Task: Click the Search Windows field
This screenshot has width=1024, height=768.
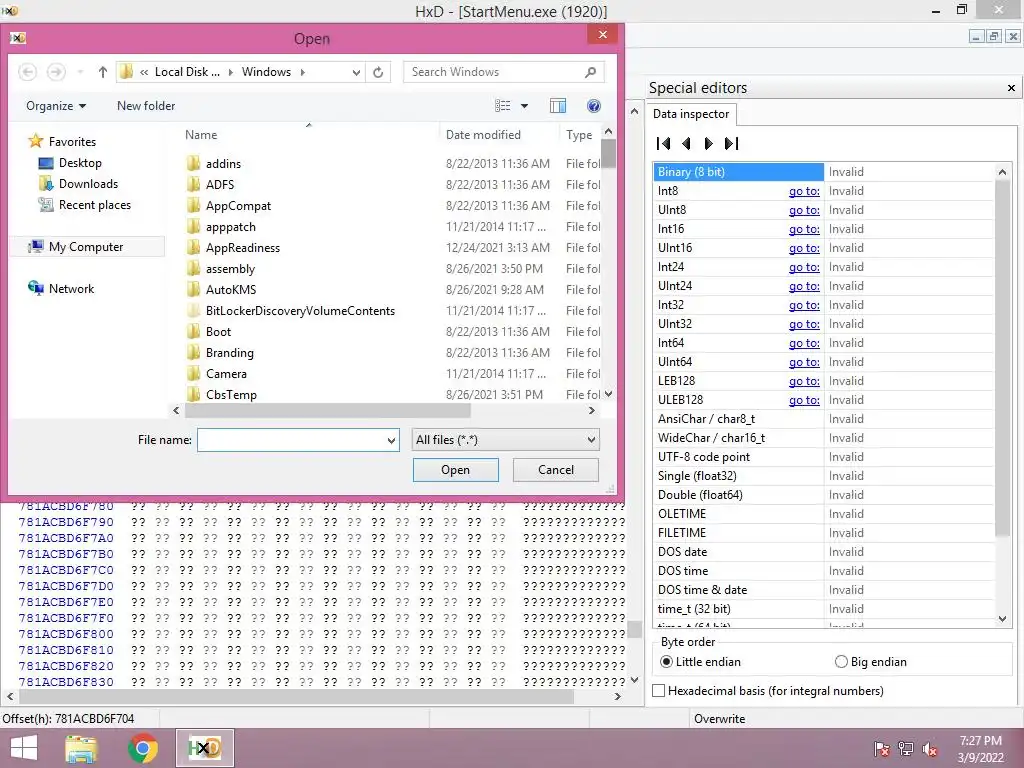Action: (493, 72)
